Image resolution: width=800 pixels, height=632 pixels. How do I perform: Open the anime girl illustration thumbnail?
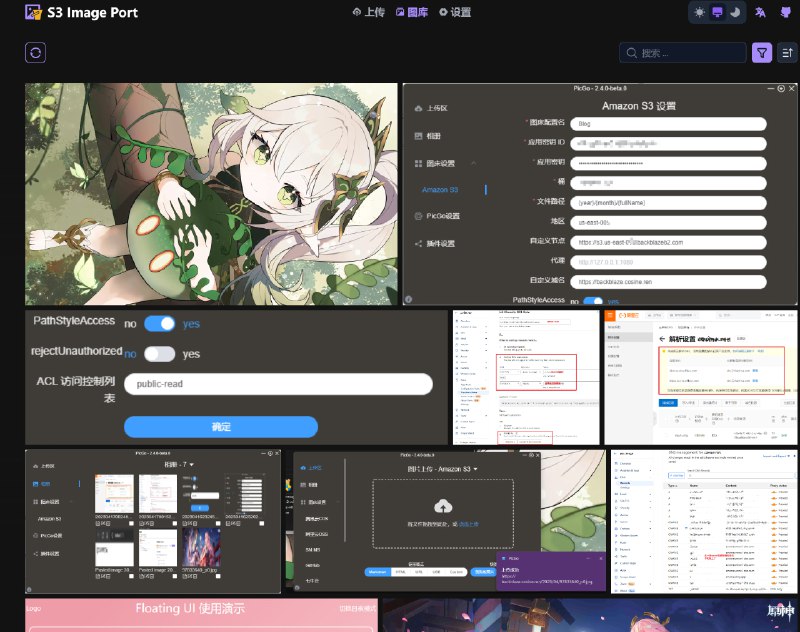click(x=211, y=194)
